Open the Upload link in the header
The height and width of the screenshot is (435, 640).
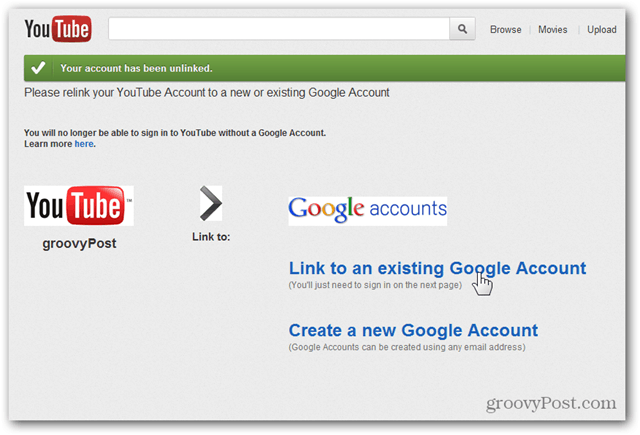pos(601,30)
